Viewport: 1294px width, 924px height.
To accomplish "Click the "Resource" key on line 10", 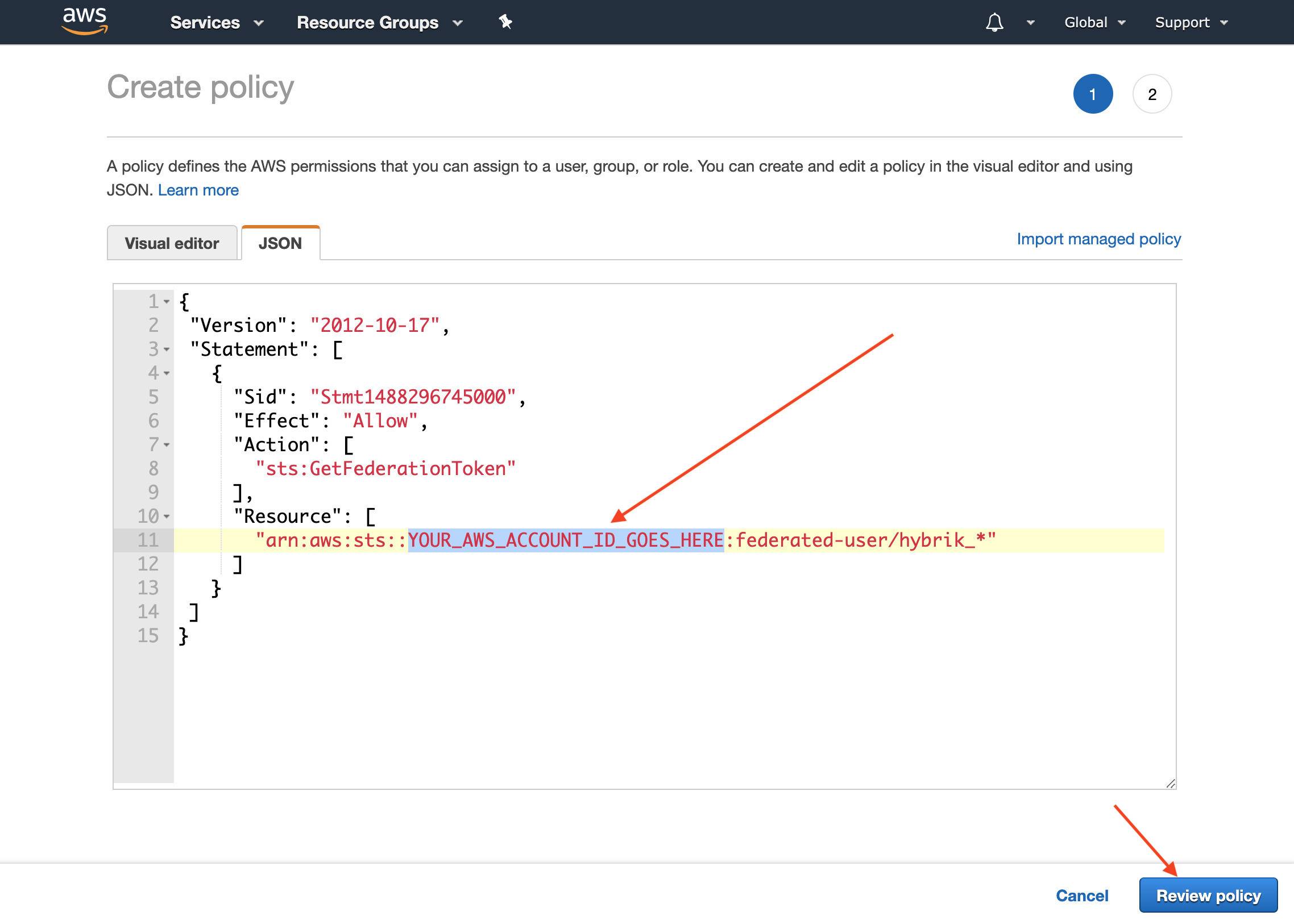I will pos(288,517).
